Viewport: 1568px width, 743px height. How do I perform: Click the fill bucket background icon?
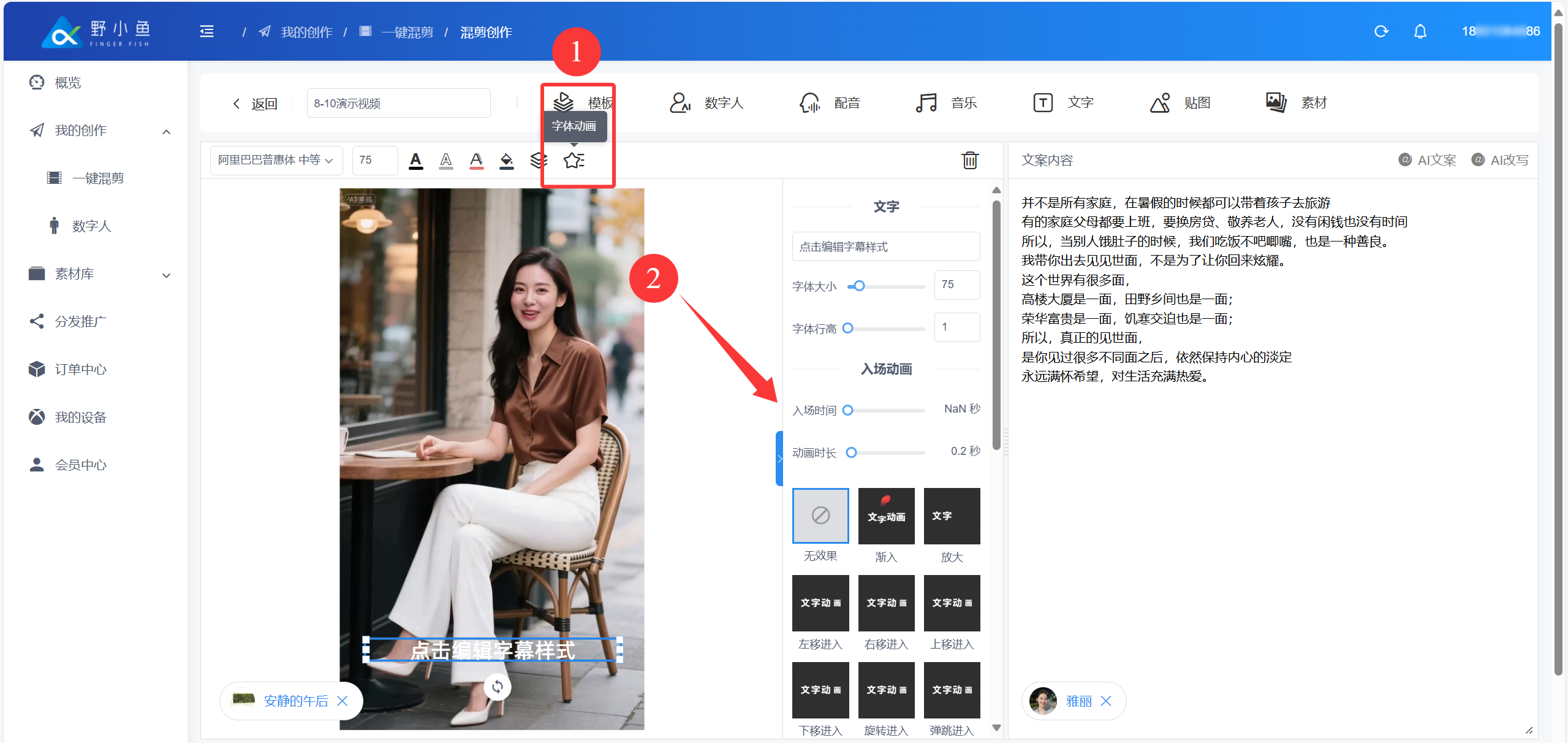506,161
